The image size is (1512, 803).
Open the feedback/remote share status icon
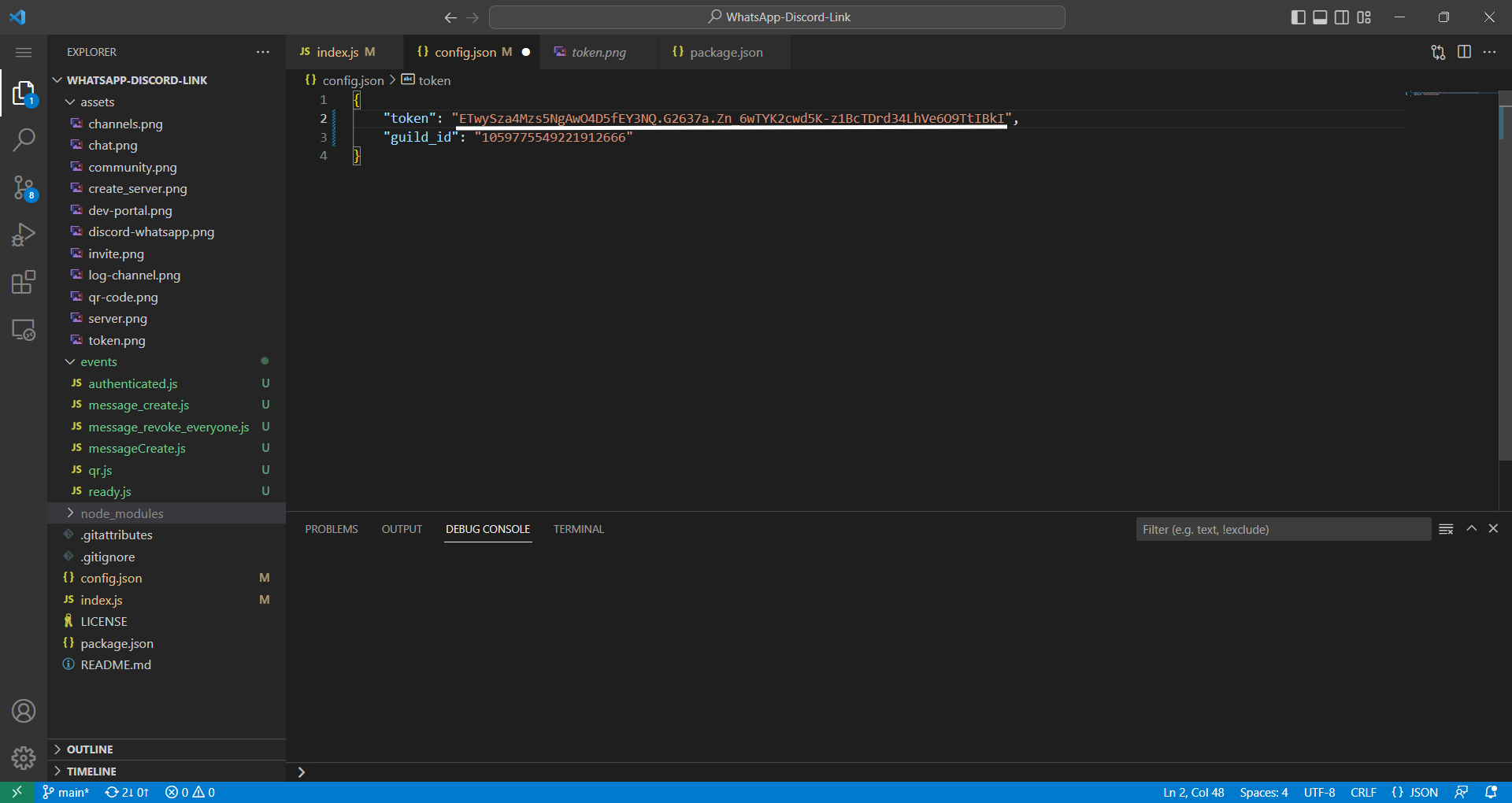[1461, 792]
